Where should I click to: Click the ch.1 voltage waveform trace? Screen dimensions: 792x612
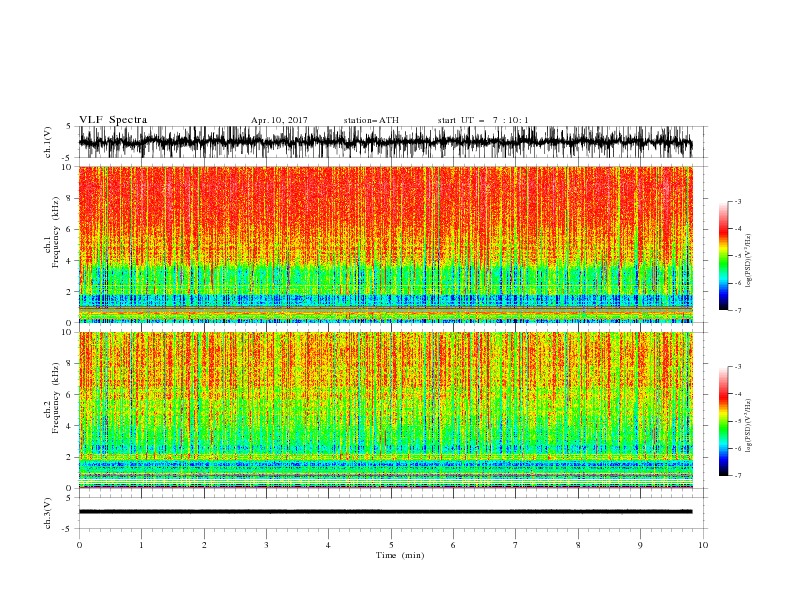pos(385,142)
